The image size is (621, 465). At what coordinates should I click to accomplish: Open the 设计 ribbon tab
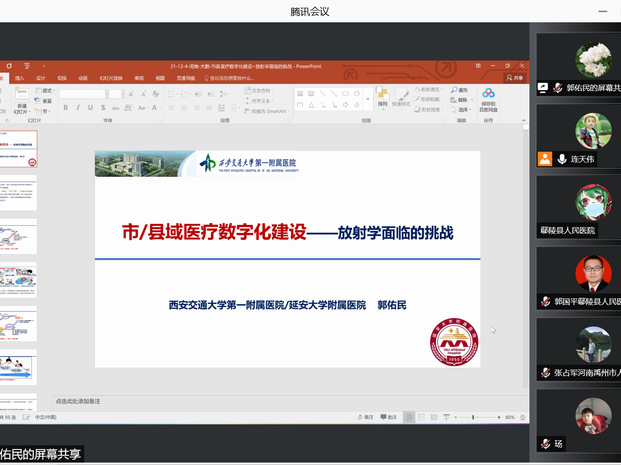tap(41, 77)
